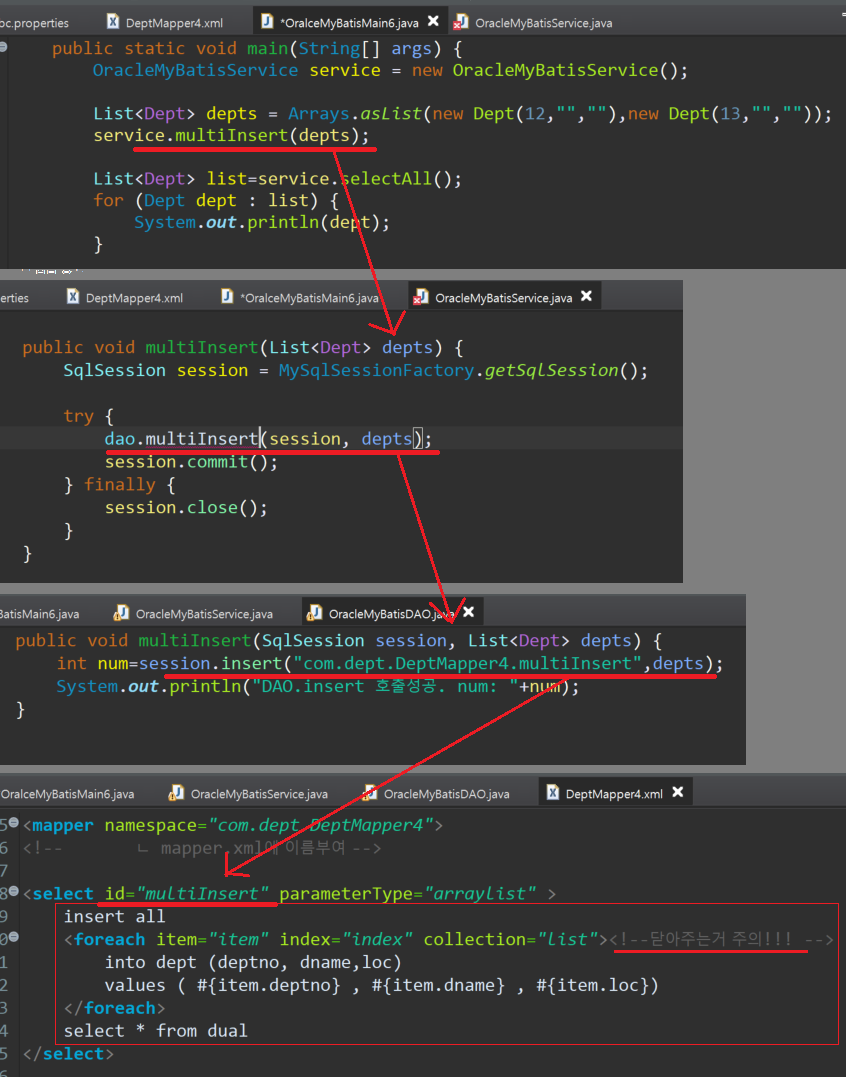Click XML icon on the active DeptMapper4.xml bottom tab
Viewport: 846px width, 1077px height.
[x=553, y=793]
